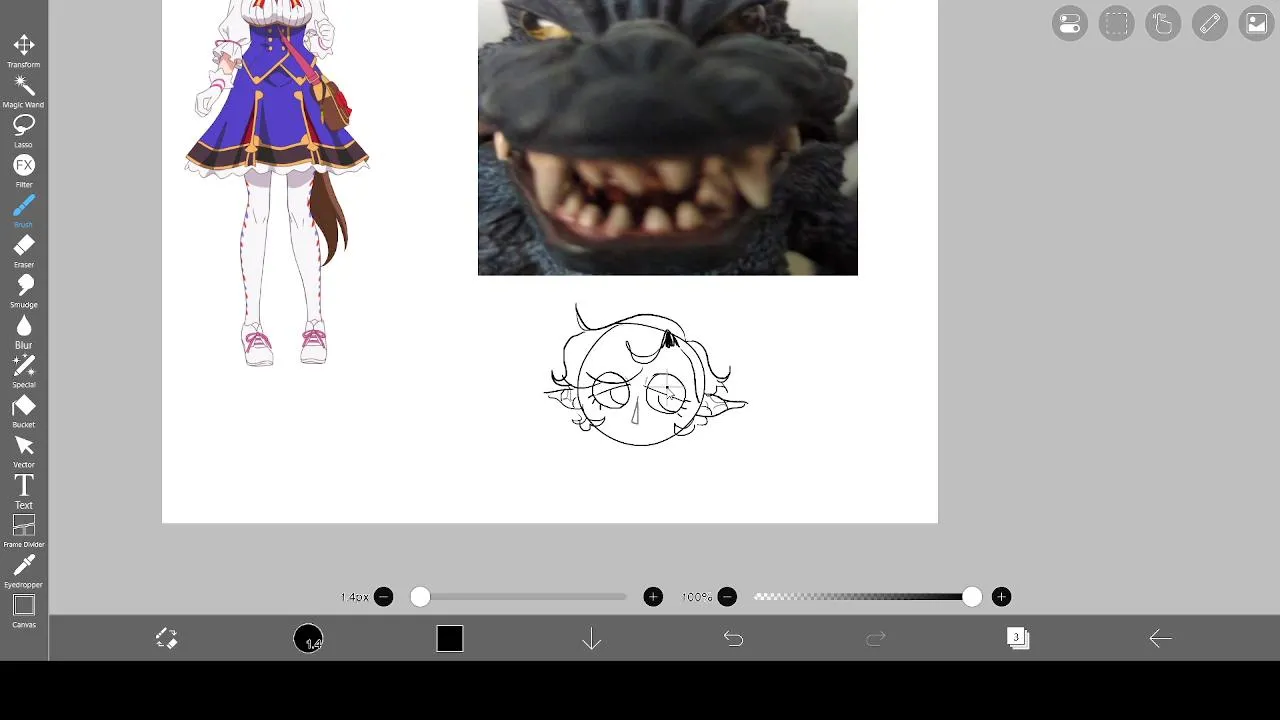
Task: Increase opacity with plus button
Action: [1001, 597]
